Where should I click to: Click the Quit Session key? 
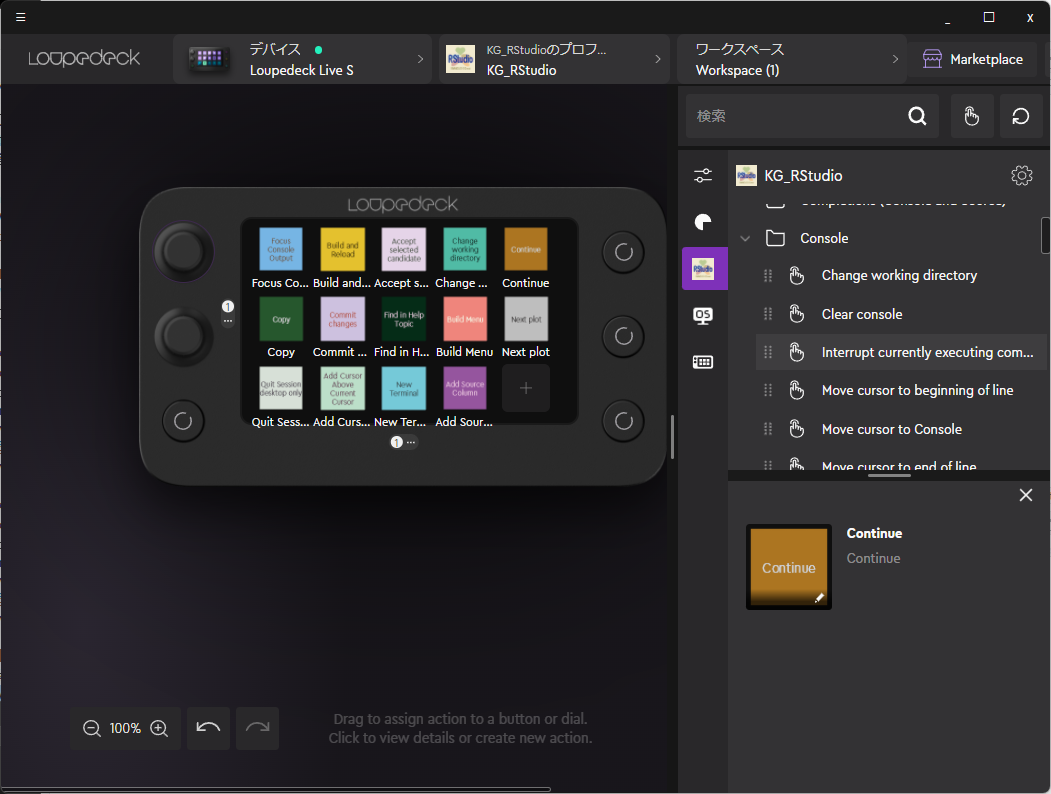pyautogui.click(x=281, y=389)
